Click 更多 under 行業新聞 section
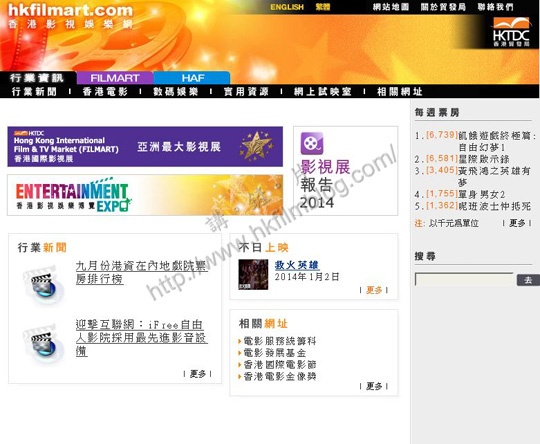The height and width of the screenshot is (444, 540). 198,374
